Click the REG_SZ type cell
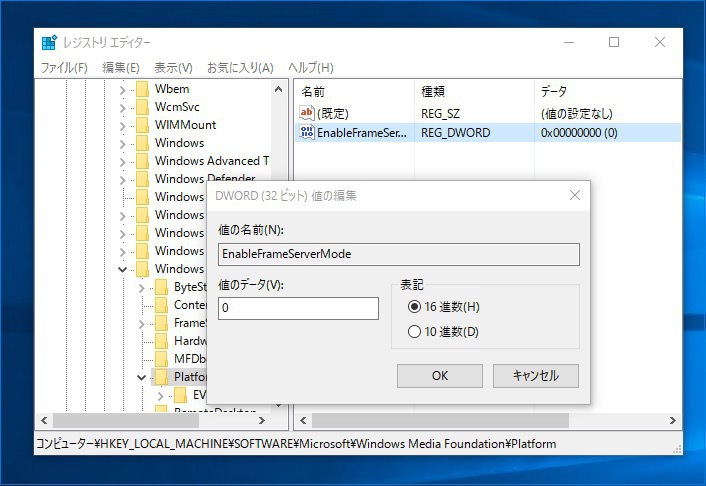 point(440,114)
